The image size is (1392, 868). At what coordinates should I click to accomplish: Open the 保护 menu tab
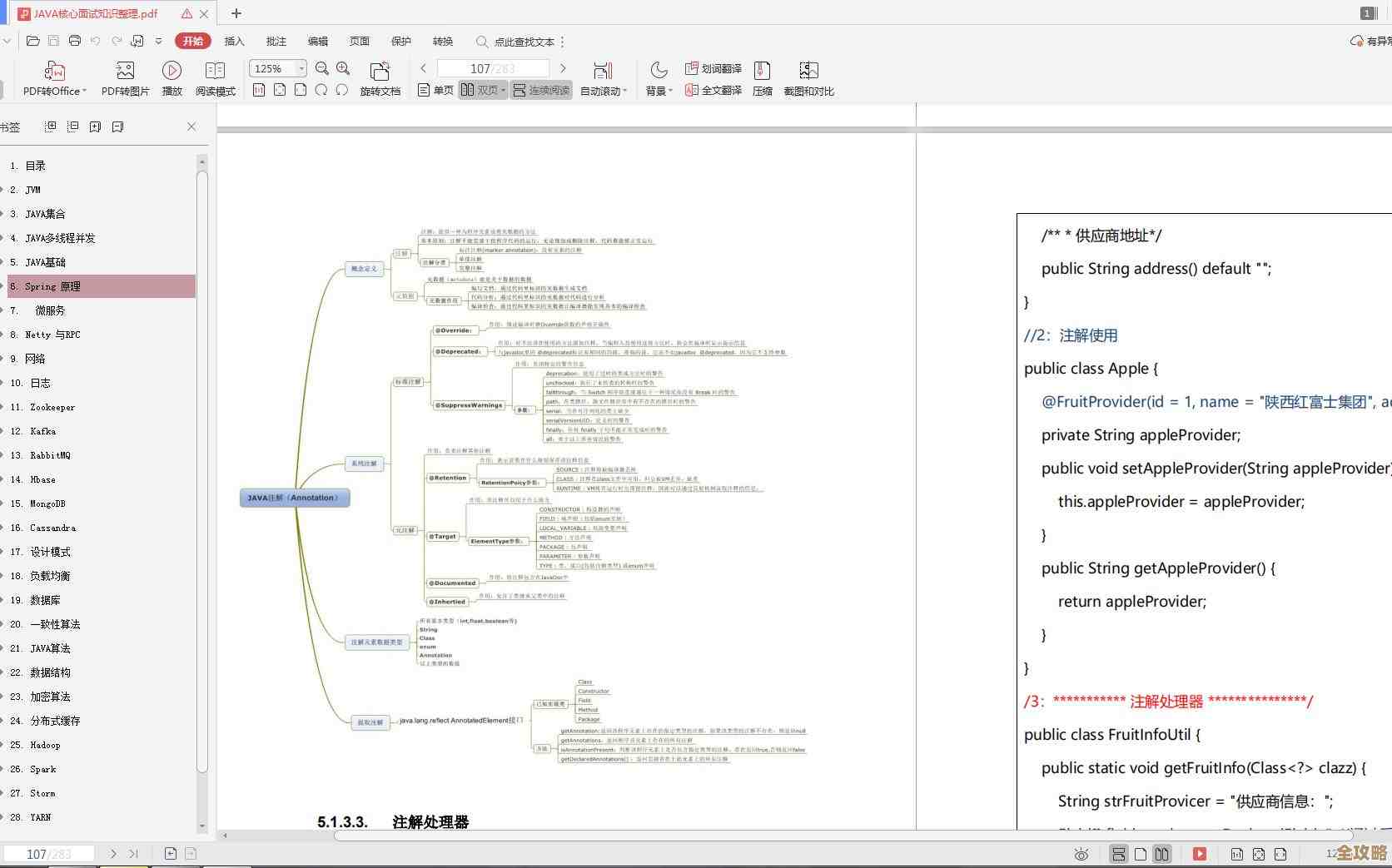click(x=400, y=41)
